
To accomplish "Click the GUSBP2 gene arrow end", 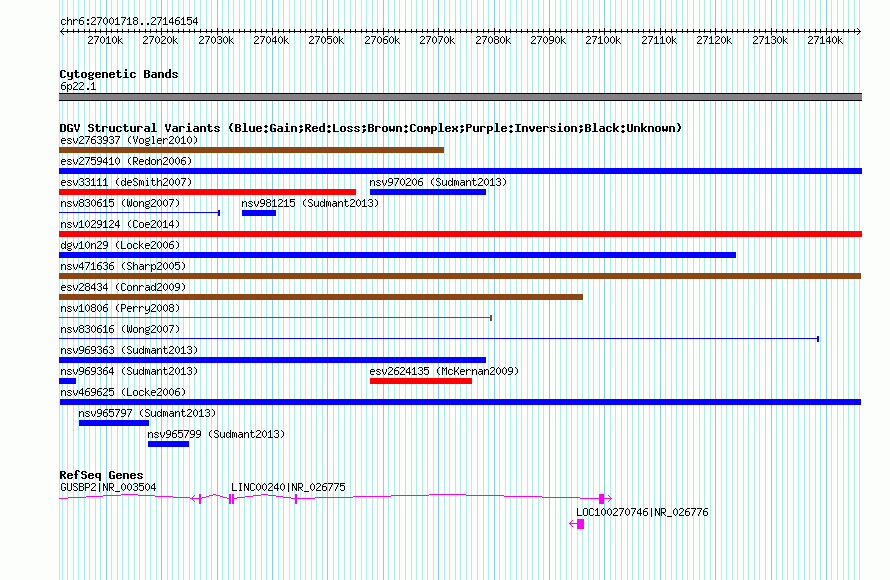I will [x=194, y=499].
